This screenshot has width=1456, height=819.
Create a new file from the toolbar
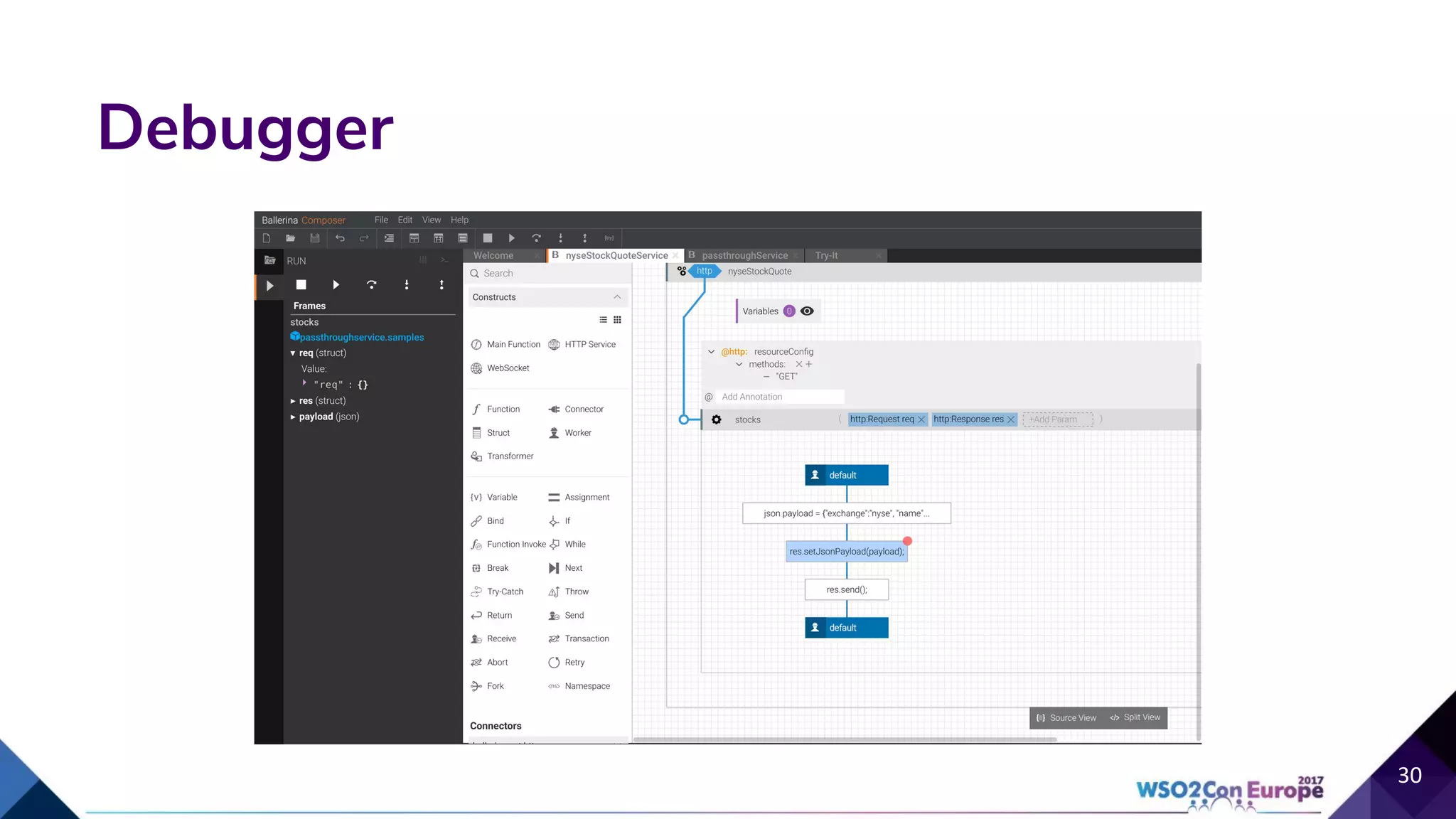267,238
